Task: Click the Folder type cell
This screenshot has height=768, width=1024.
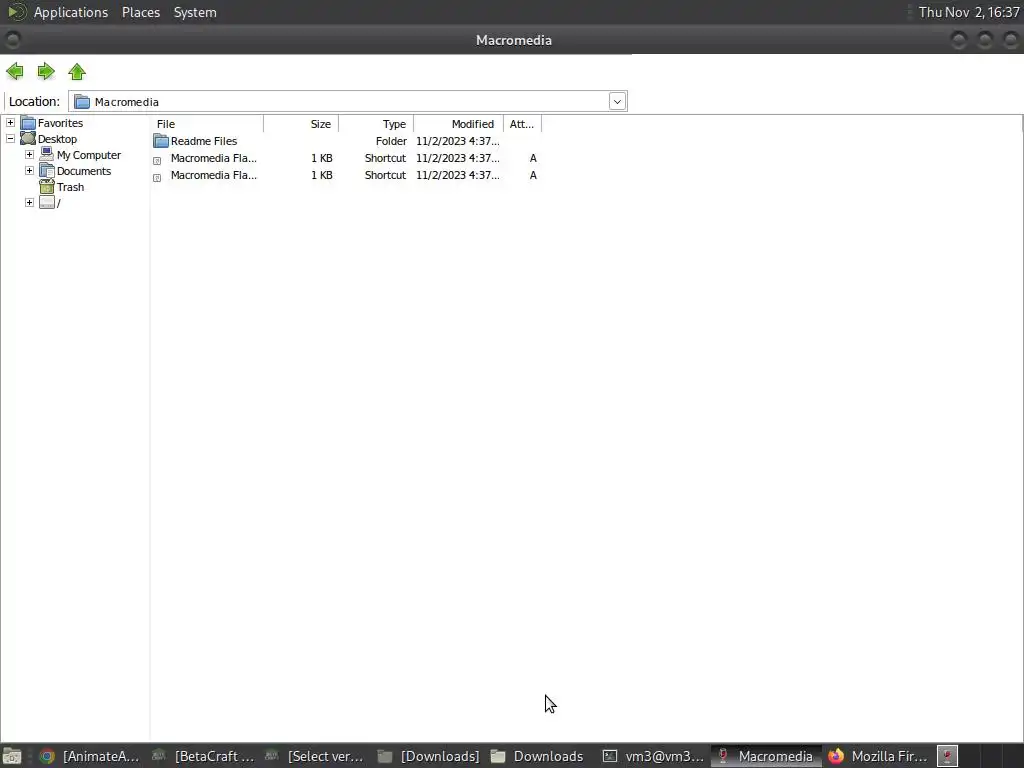Action: coord(391,141)
